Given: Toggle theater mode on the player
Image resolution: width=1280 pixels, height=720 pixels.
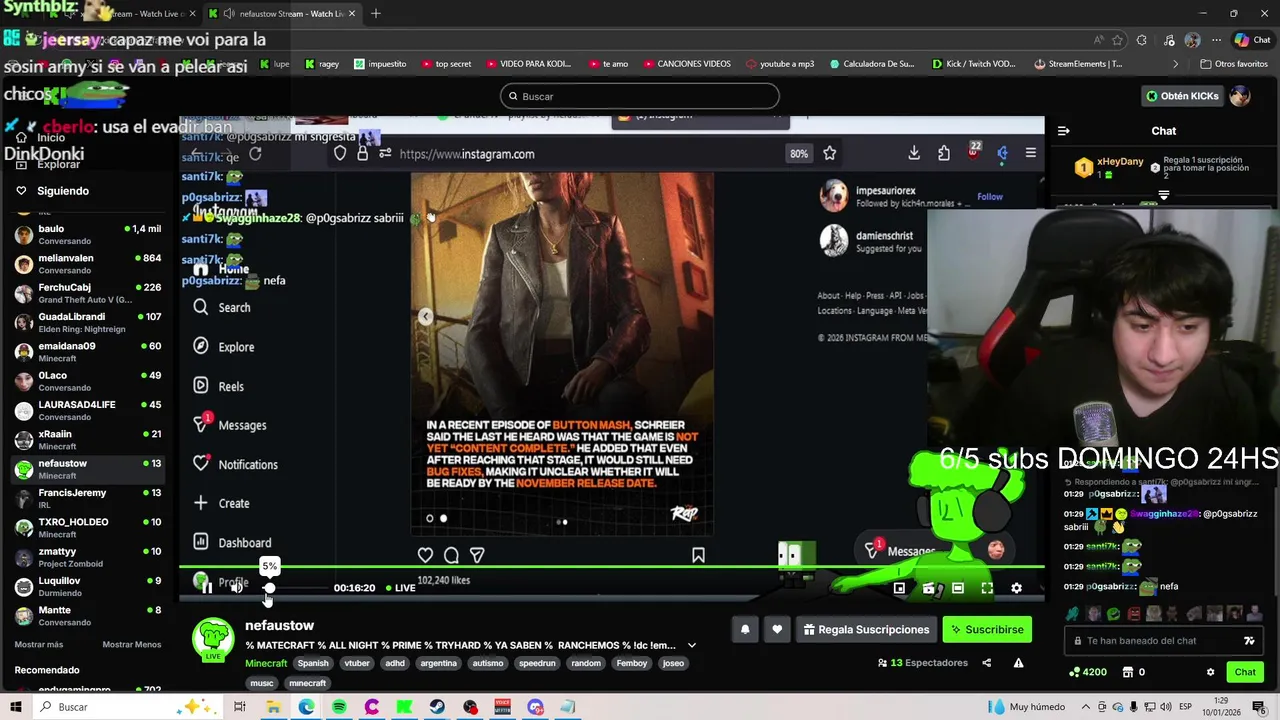Looking at the screenshot, I should point(958,588).
